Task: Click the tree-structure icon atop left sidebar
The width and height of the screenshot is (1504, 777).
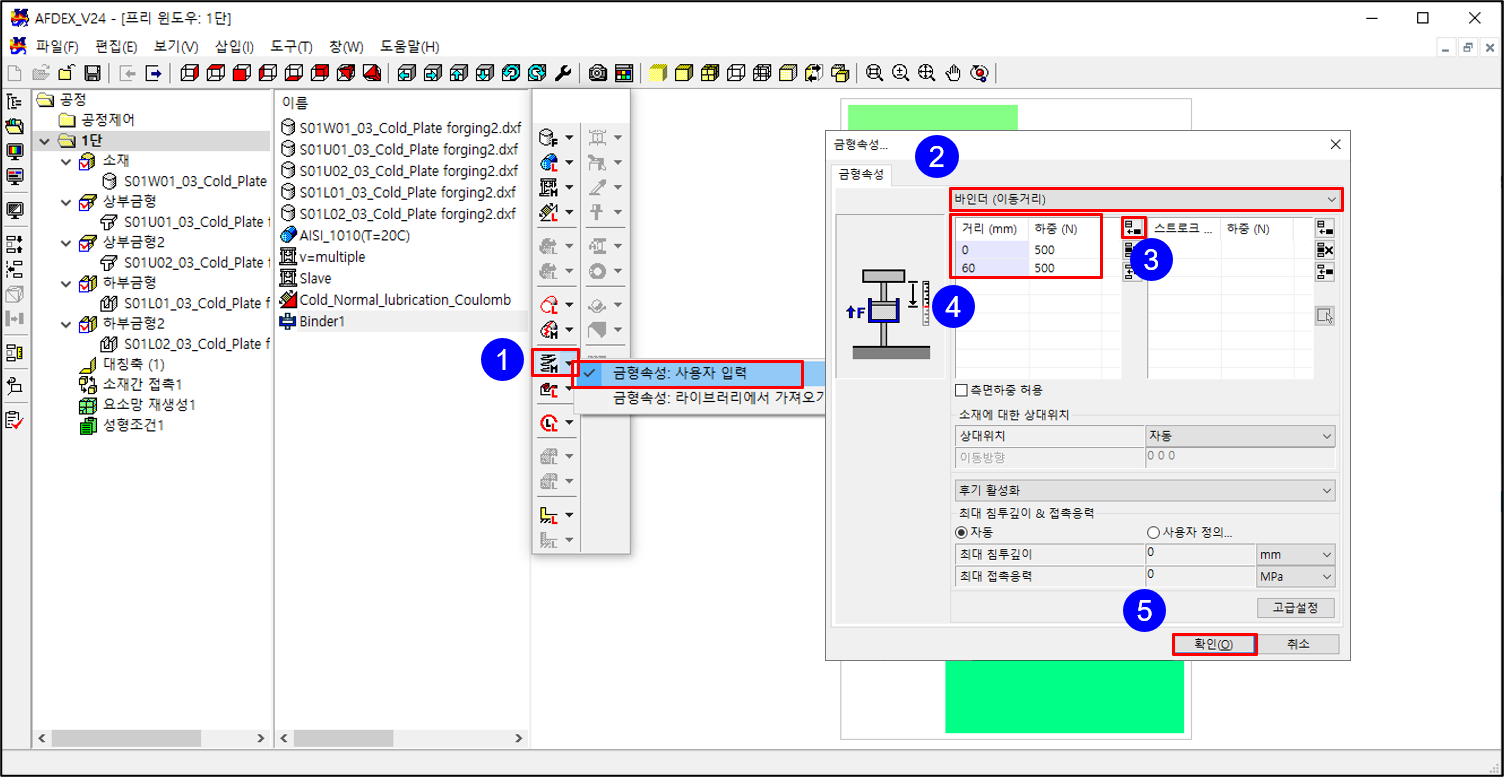Action: pyautogui.click(x=15, y=101)
